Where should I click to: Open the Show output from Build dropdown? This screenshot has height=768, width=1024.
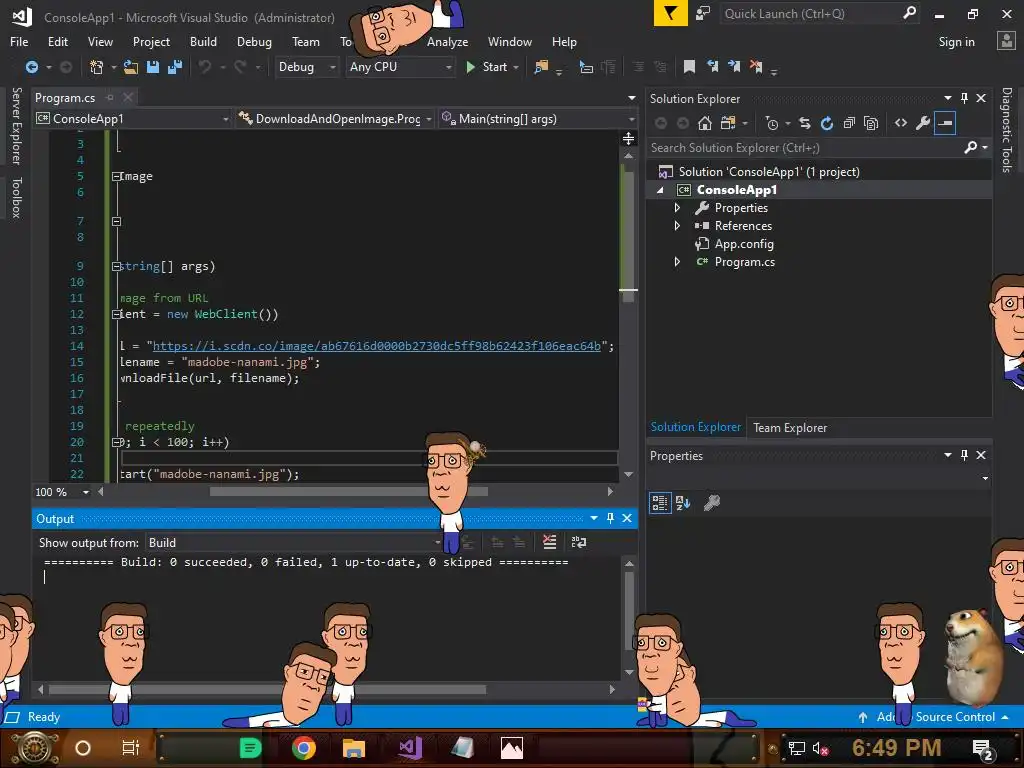(294, 543)
